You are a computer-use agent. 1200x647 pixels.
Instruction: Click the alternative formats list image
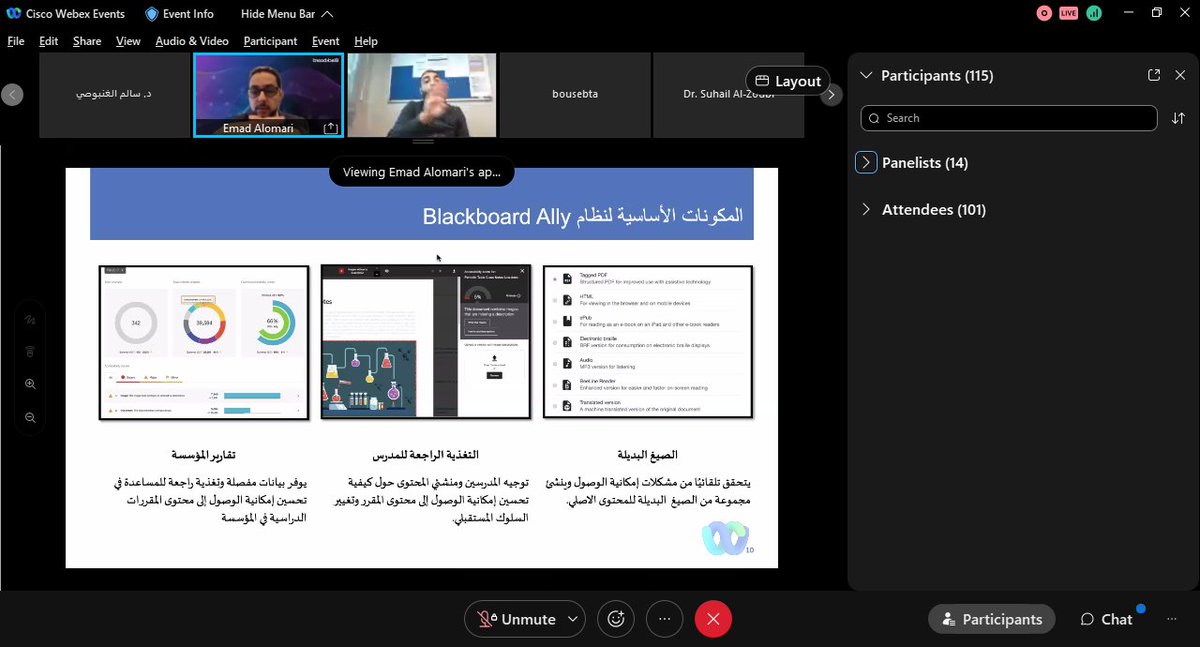(647, 342)
